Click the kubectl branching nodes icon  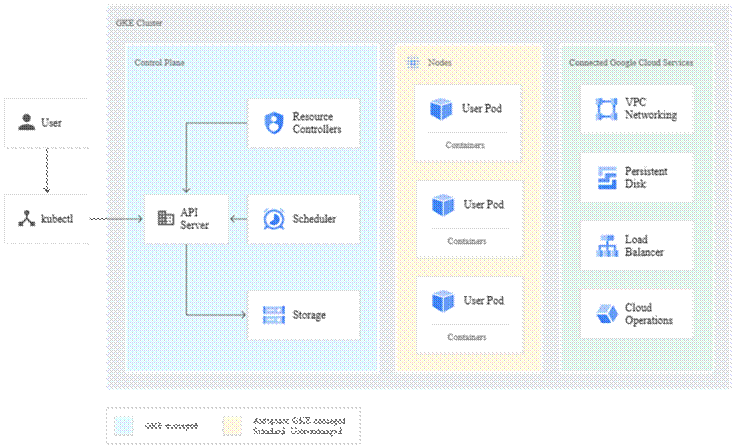[27, 218]
